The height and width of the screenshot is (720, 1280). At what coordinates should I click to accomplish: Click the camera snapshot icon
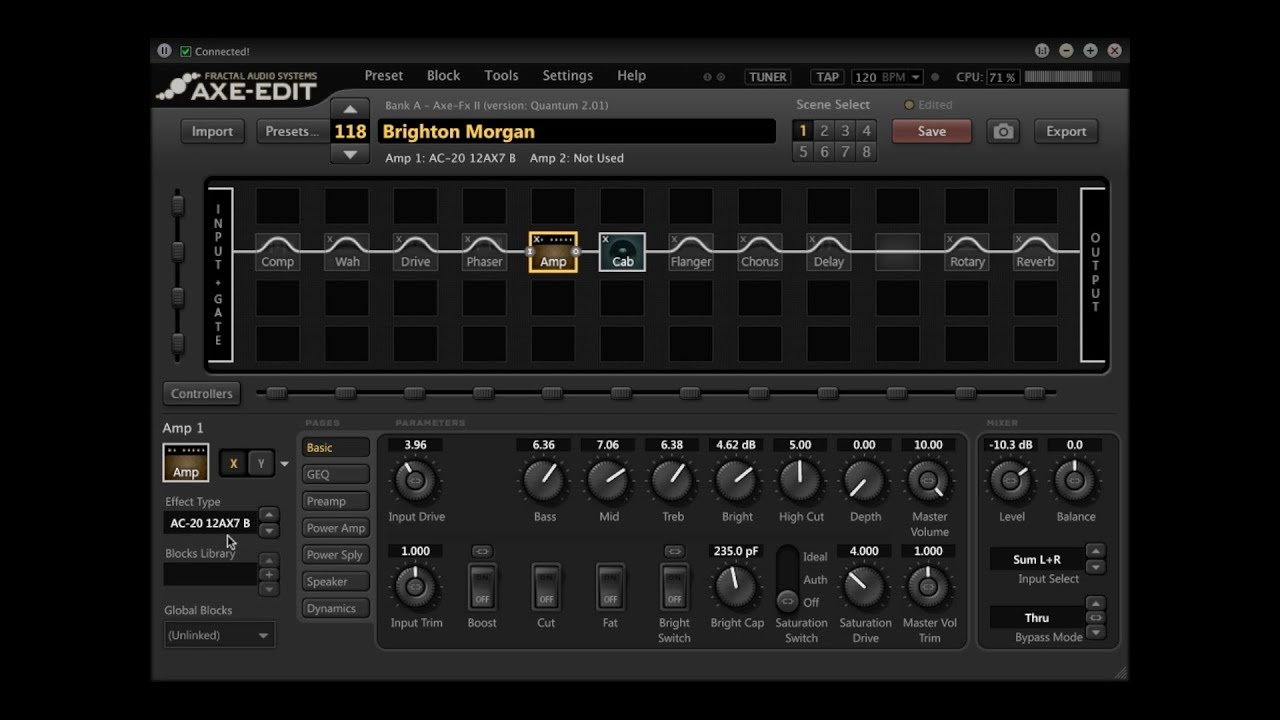tap(1003, 131)
